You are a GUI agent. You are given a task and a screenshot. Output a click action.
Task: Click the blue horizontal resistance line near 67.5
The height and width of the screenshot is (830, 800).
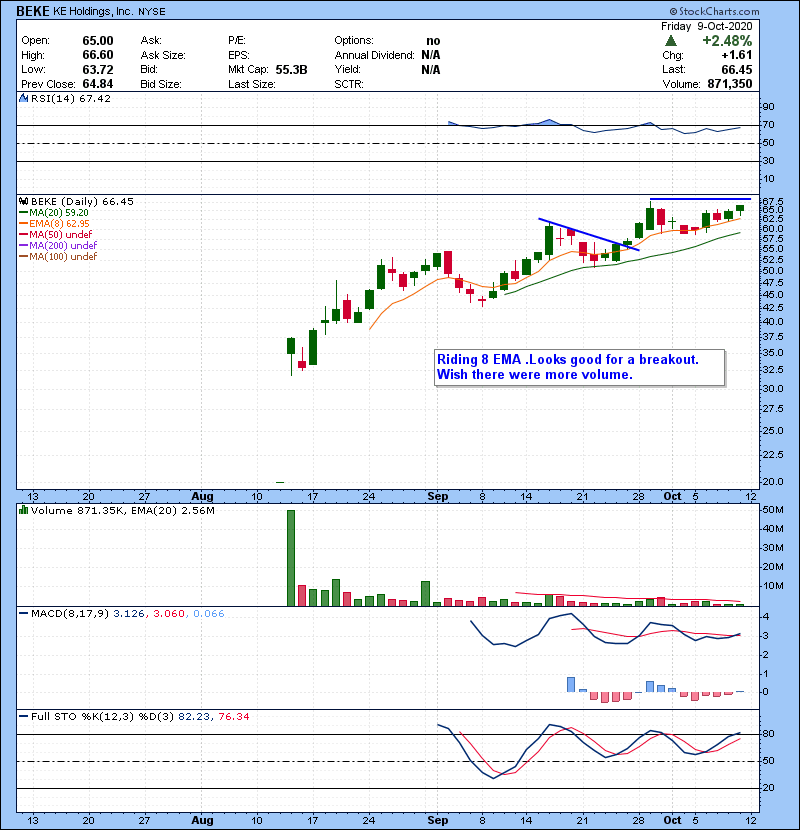[x=700, y=199]
